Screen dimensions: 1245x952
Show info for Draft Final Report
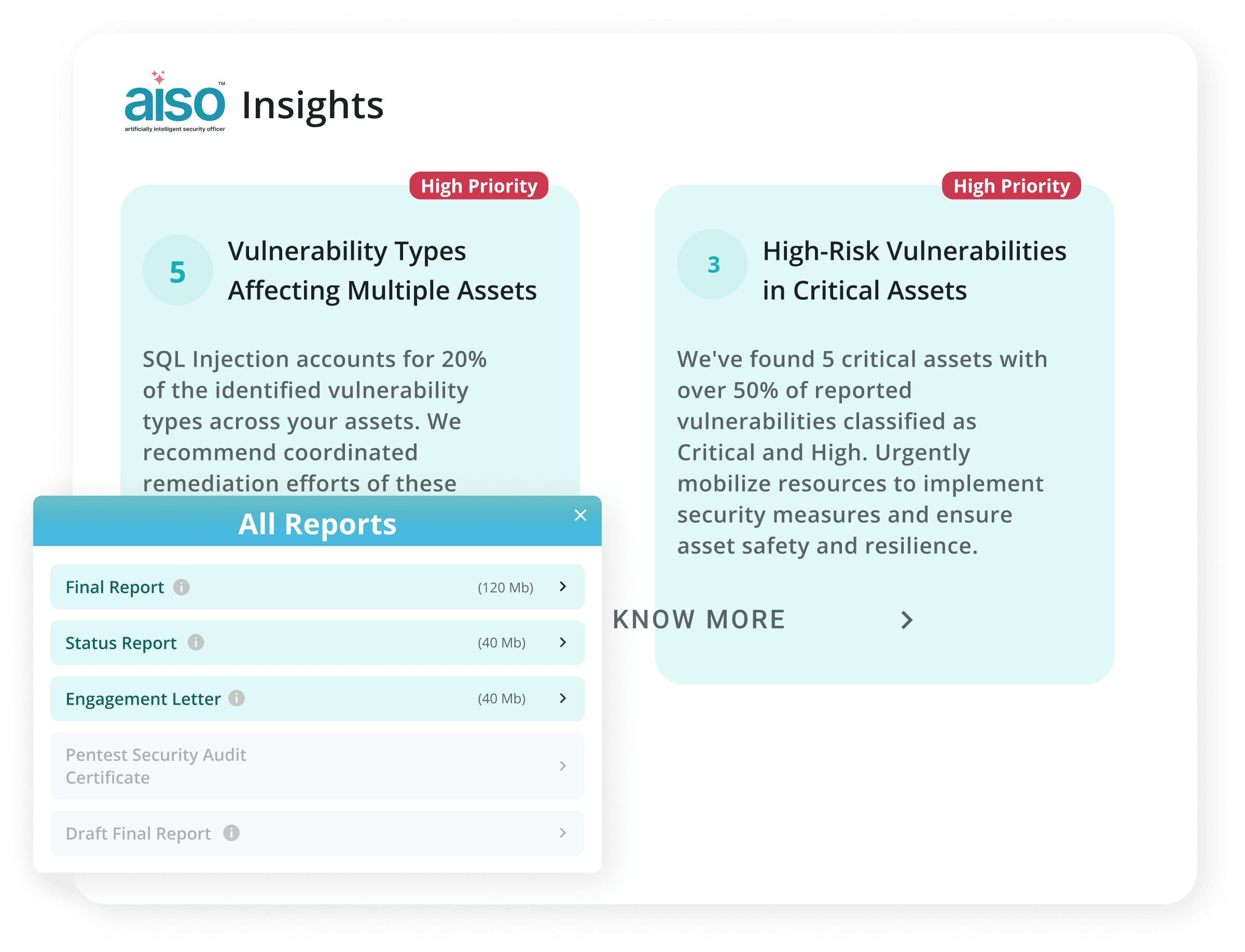[231, 832]
